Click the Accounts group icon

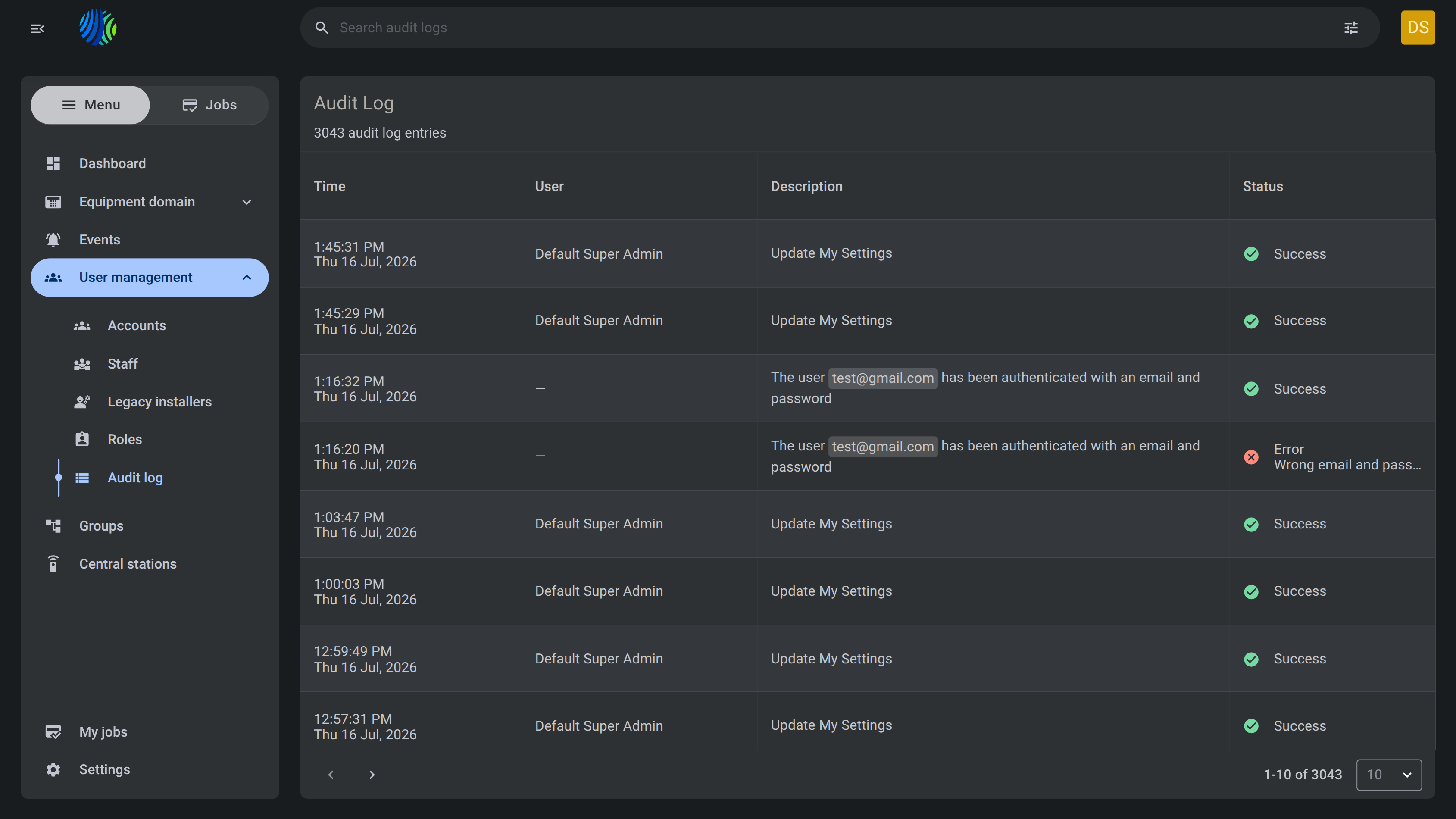82,325
